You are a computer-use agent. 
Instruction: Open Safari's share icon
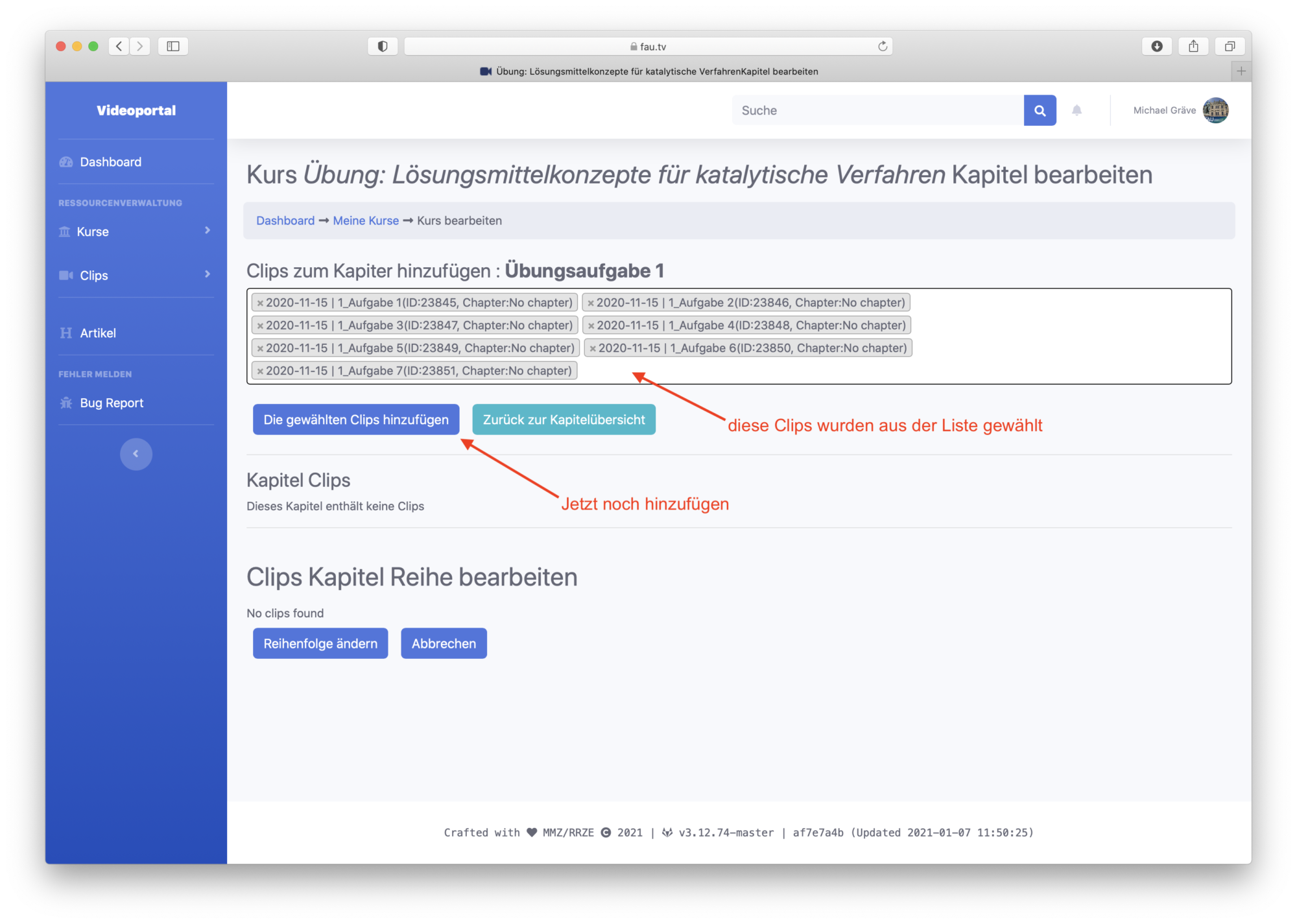tap(1193, 46)
